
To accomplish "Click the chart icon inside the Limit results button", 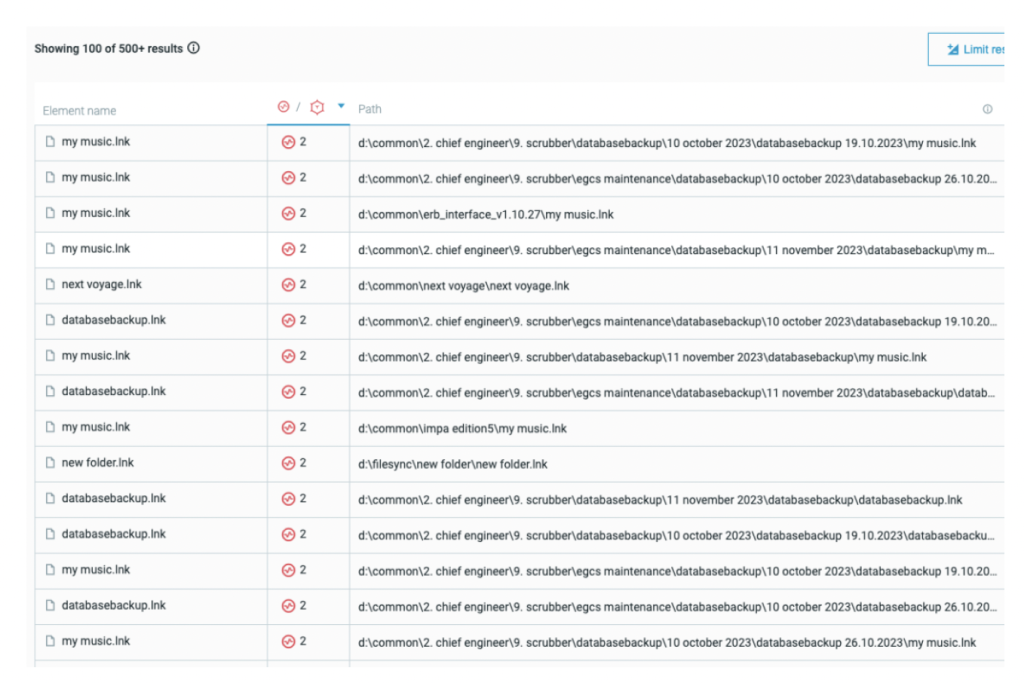I will tap(951, 49).
